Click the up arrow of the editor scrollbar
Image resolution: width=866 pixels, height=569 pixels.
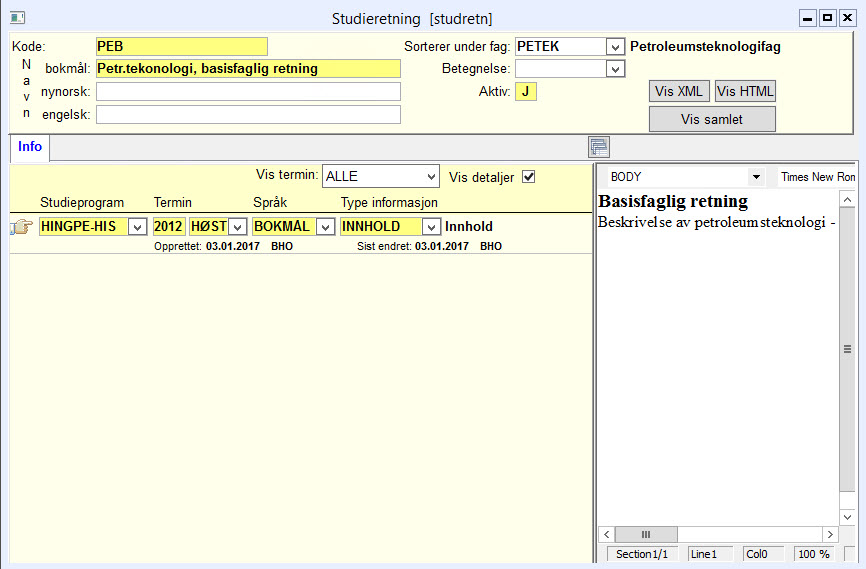[847, 199]
